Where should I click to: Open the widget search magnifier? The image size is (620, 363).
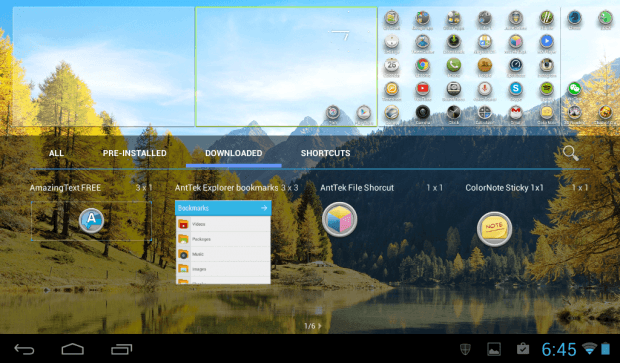point(570,153)
